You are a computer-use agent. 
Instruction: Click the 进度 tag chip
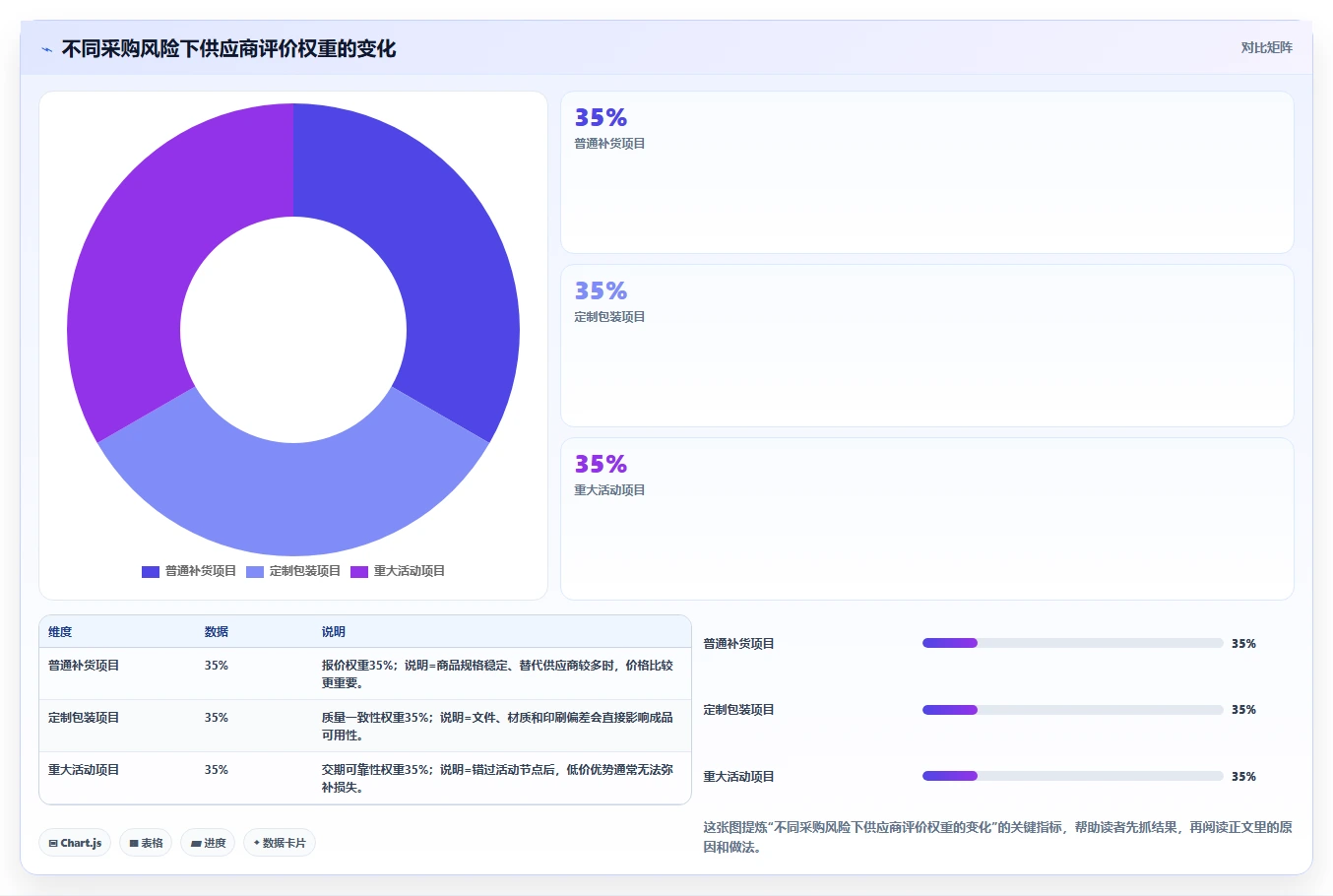208,843
